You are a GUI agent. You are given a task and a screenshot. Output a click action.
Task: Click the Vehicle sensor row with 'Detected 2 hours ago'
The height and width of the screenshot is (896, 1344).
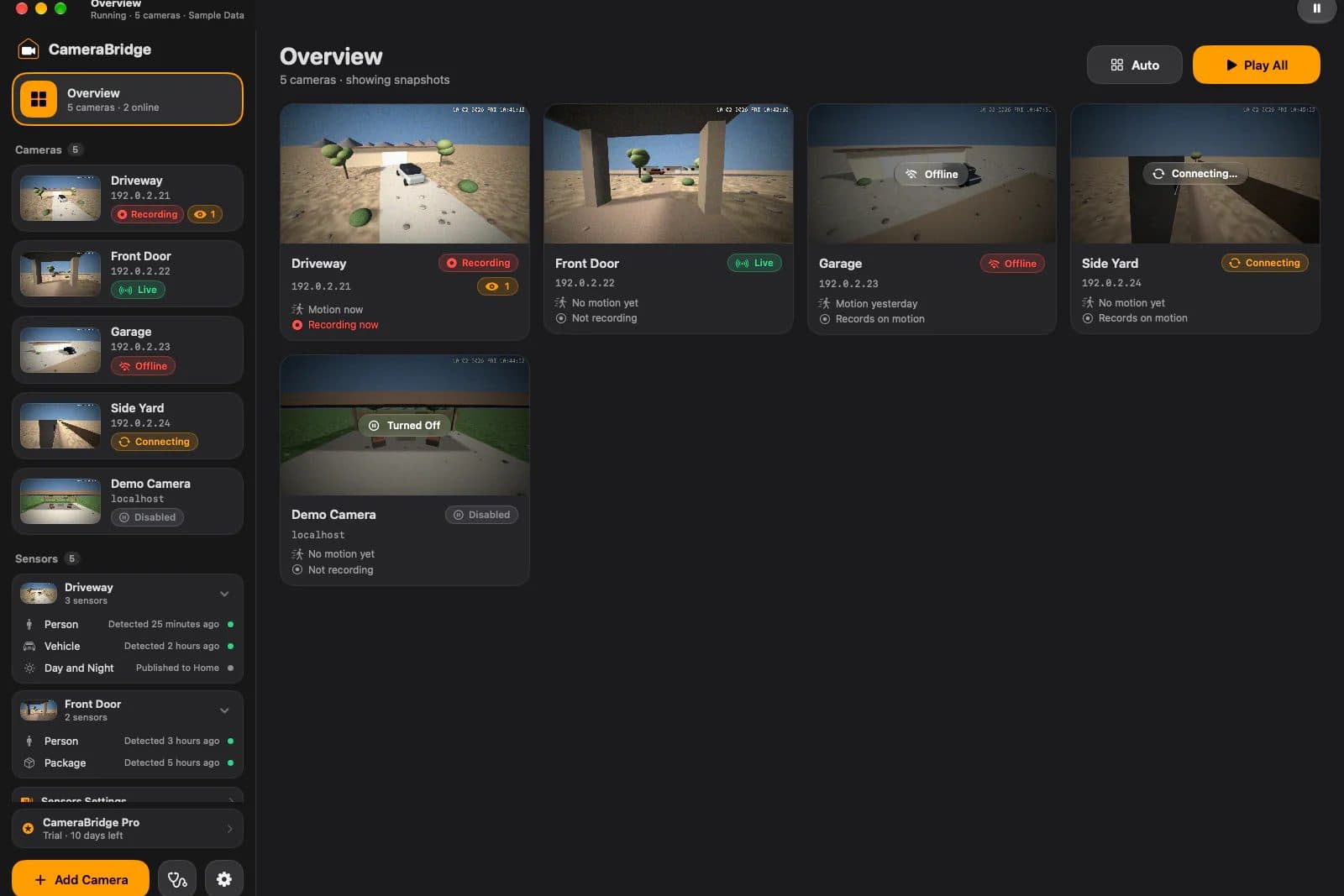pyautogui.click(x=128, y=646)
